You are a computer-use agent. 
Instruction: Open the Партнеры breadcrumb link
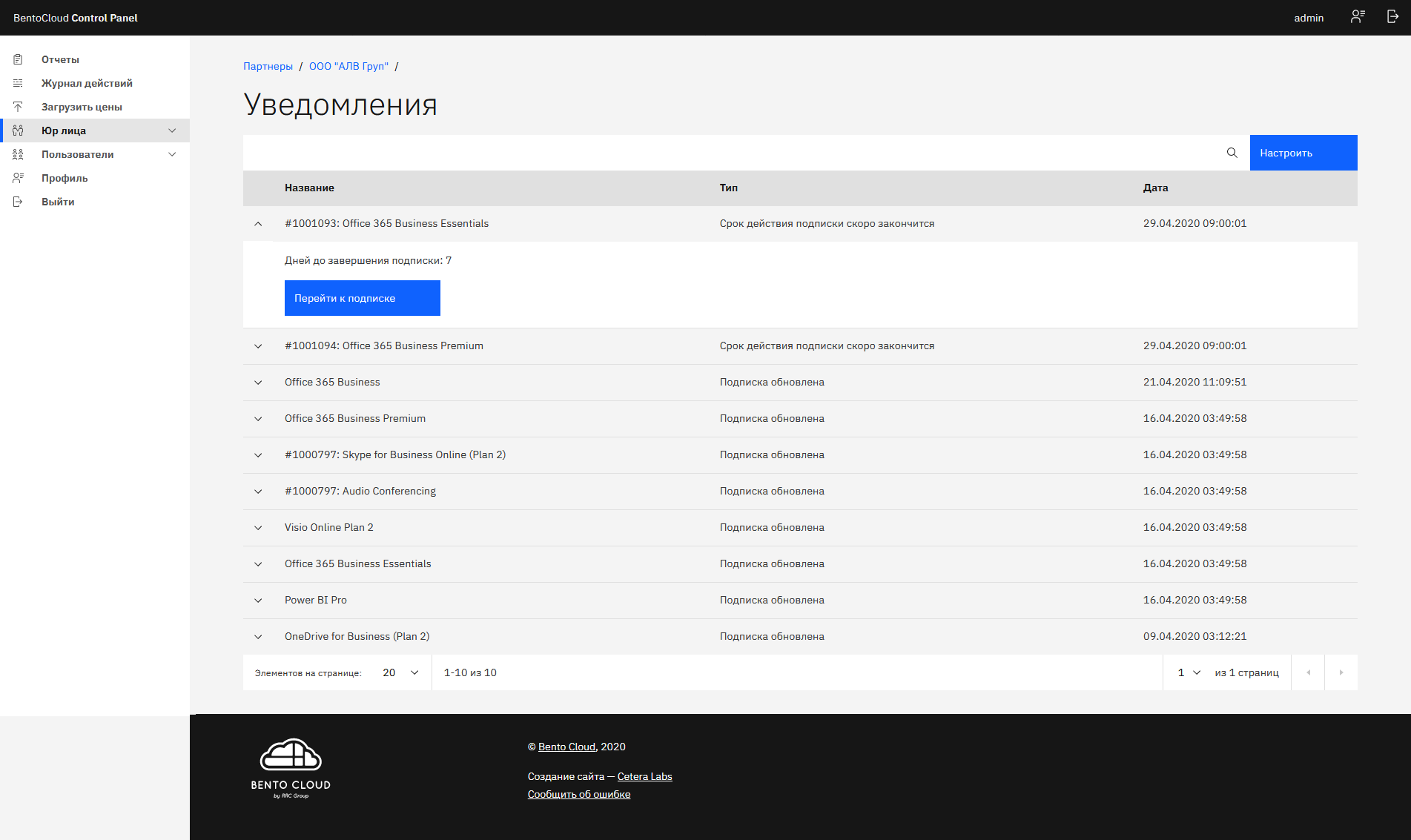[268, 66]
